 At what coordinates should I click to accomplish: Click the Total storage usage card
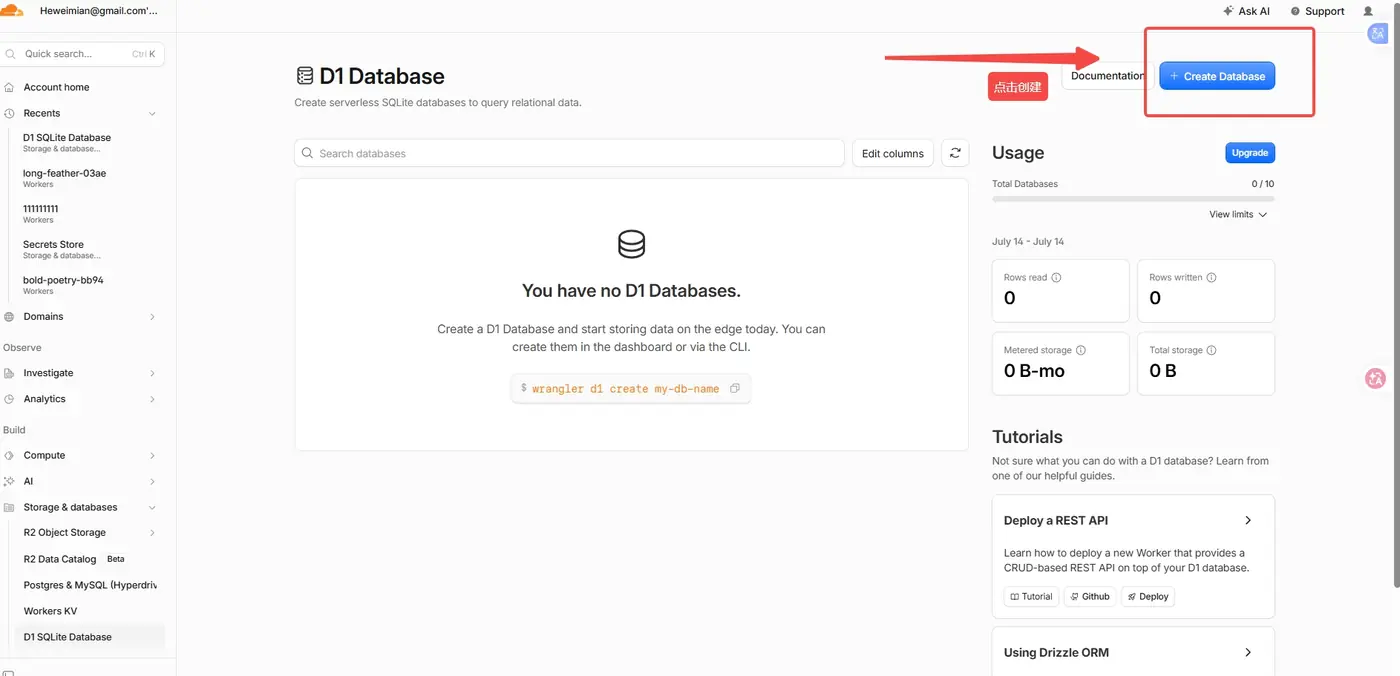pyautogui.click(x=1206, y=363)
